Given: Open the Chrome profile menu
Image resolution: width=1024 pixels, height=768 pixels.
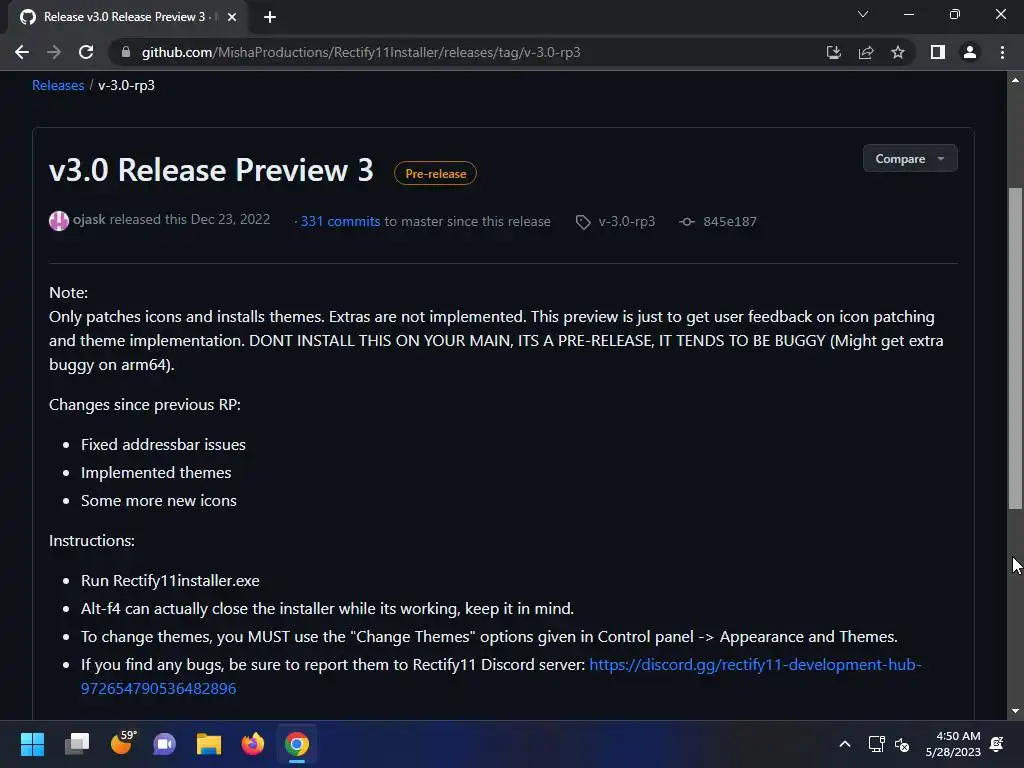Looking at the screenshot, I should [970, 52].
